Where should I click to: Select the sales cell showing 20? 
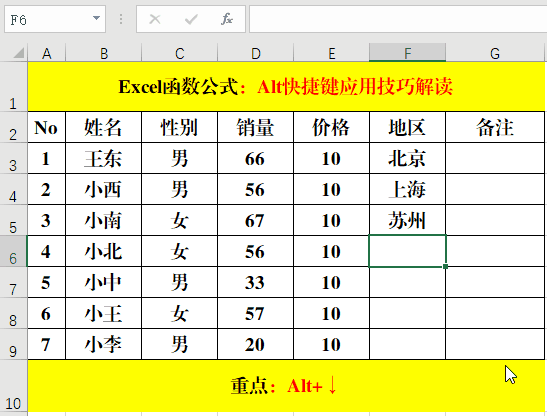coord(256,344)
